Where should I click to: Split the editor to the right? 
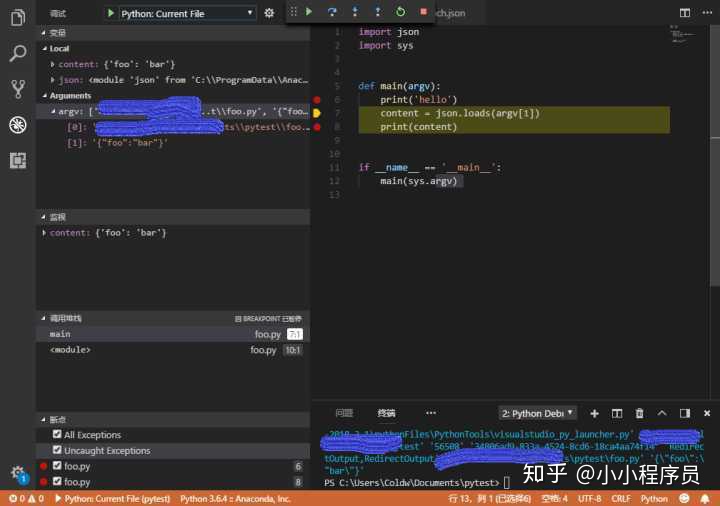pos(685,13)
